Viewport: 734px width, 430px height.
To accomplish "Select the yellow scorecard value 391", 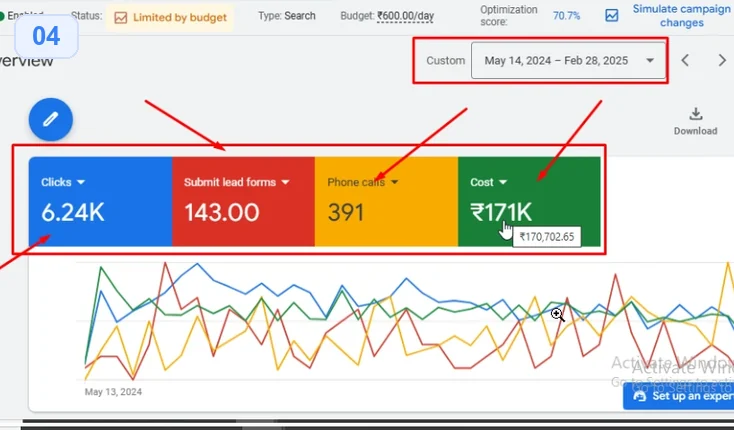I will click(x=345, y=212).
